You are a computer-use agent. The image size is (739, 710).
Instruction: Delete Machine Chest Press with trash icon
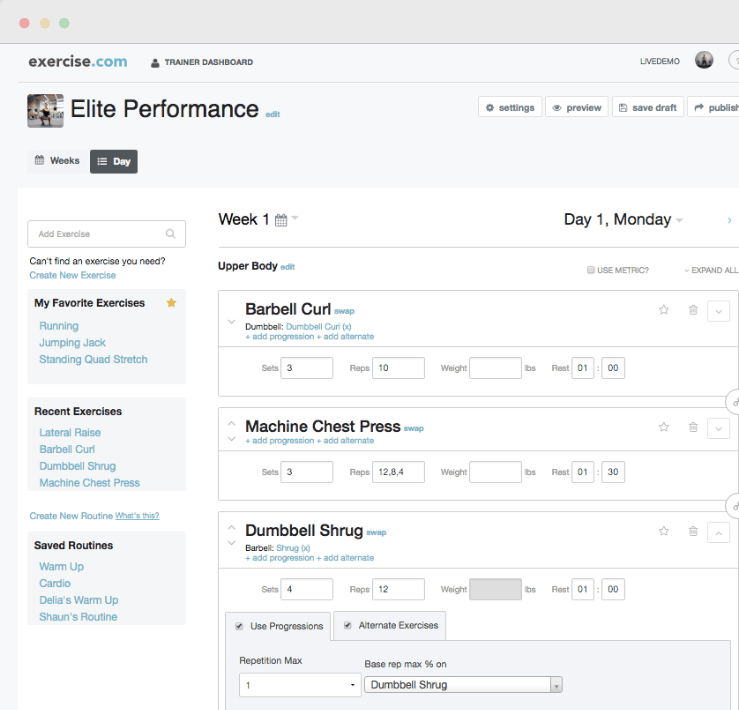693,427
